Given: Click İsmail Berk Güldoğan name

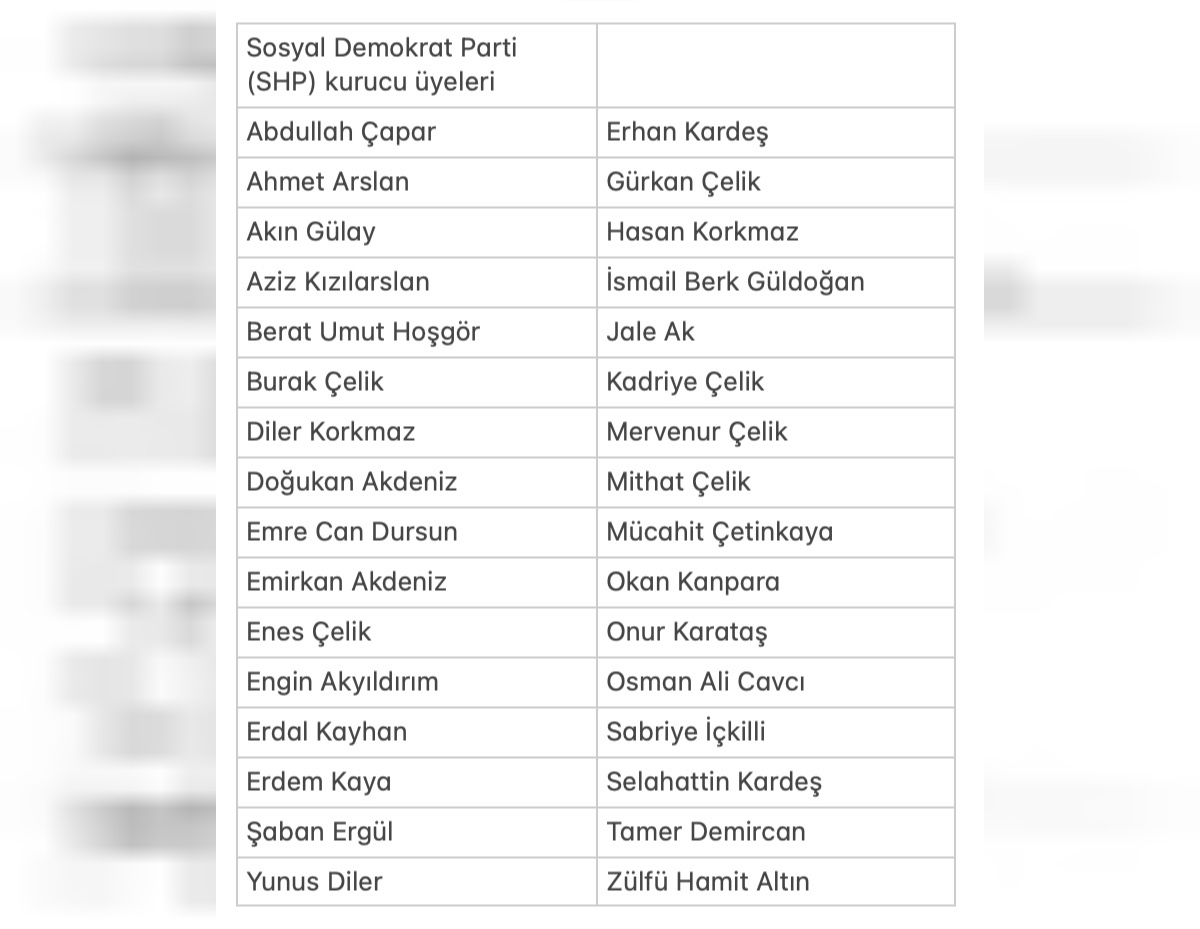Looking at the screenshot, I should click(x=735, y=282).
